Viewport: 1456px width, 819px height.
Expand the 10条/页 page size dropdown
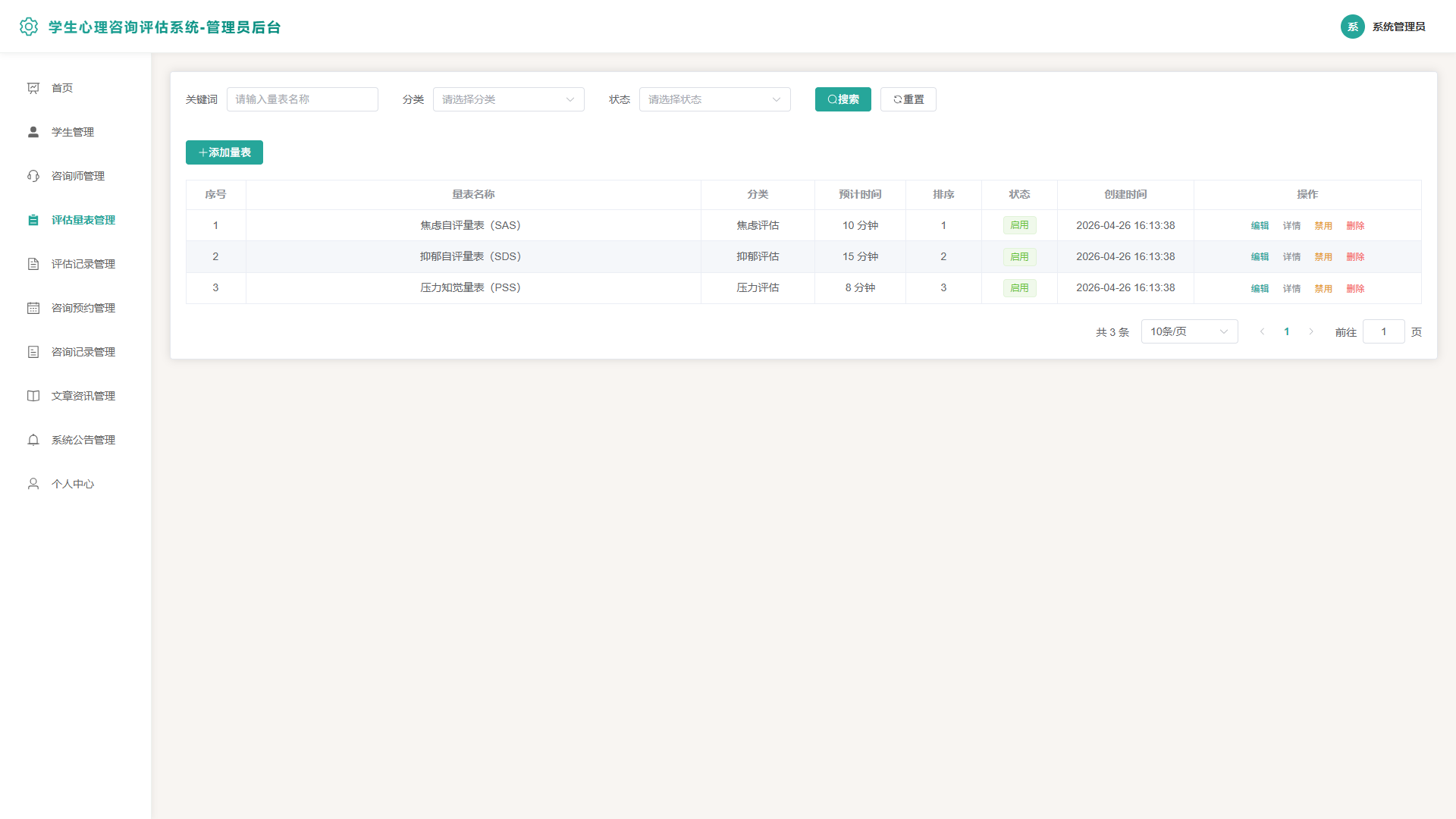click(1190, 331)
